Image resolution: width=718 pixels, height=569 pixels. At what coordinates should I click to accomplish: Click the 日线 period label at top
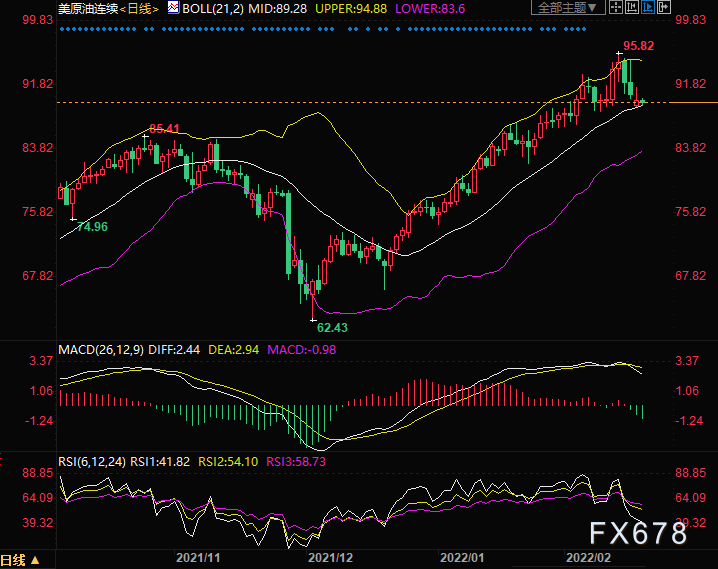[139, 9]
